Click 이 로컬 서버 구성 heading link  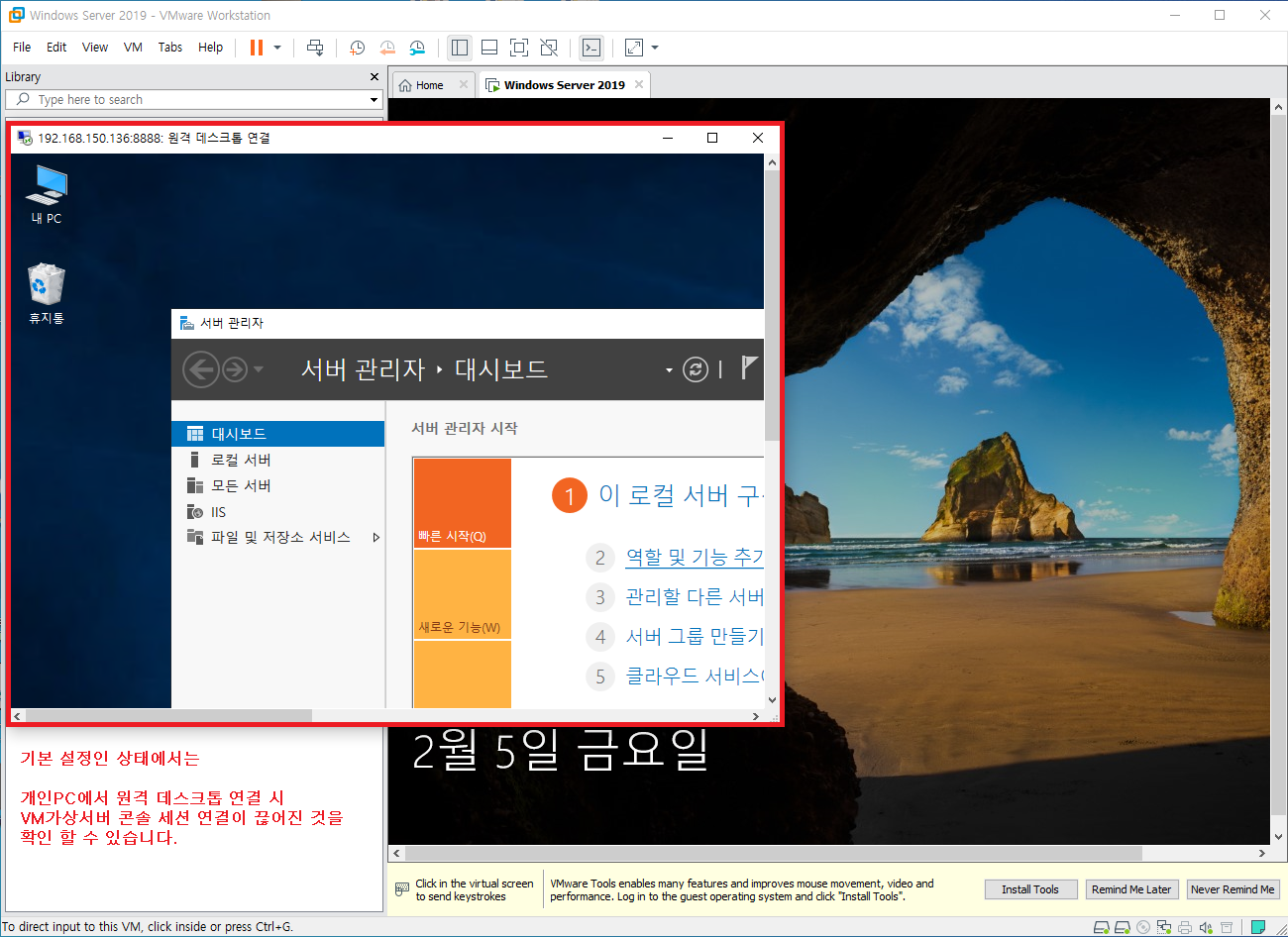(x=681, y=495)
